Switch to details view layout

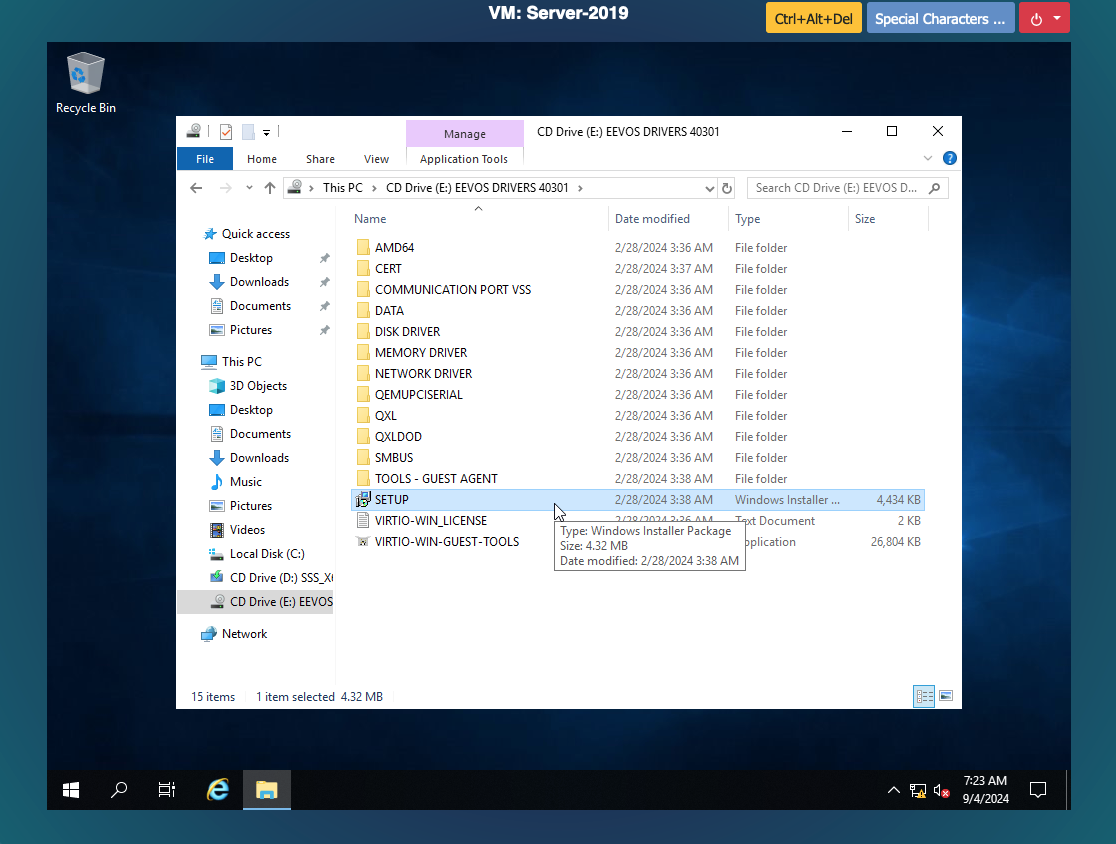[924, 696]
